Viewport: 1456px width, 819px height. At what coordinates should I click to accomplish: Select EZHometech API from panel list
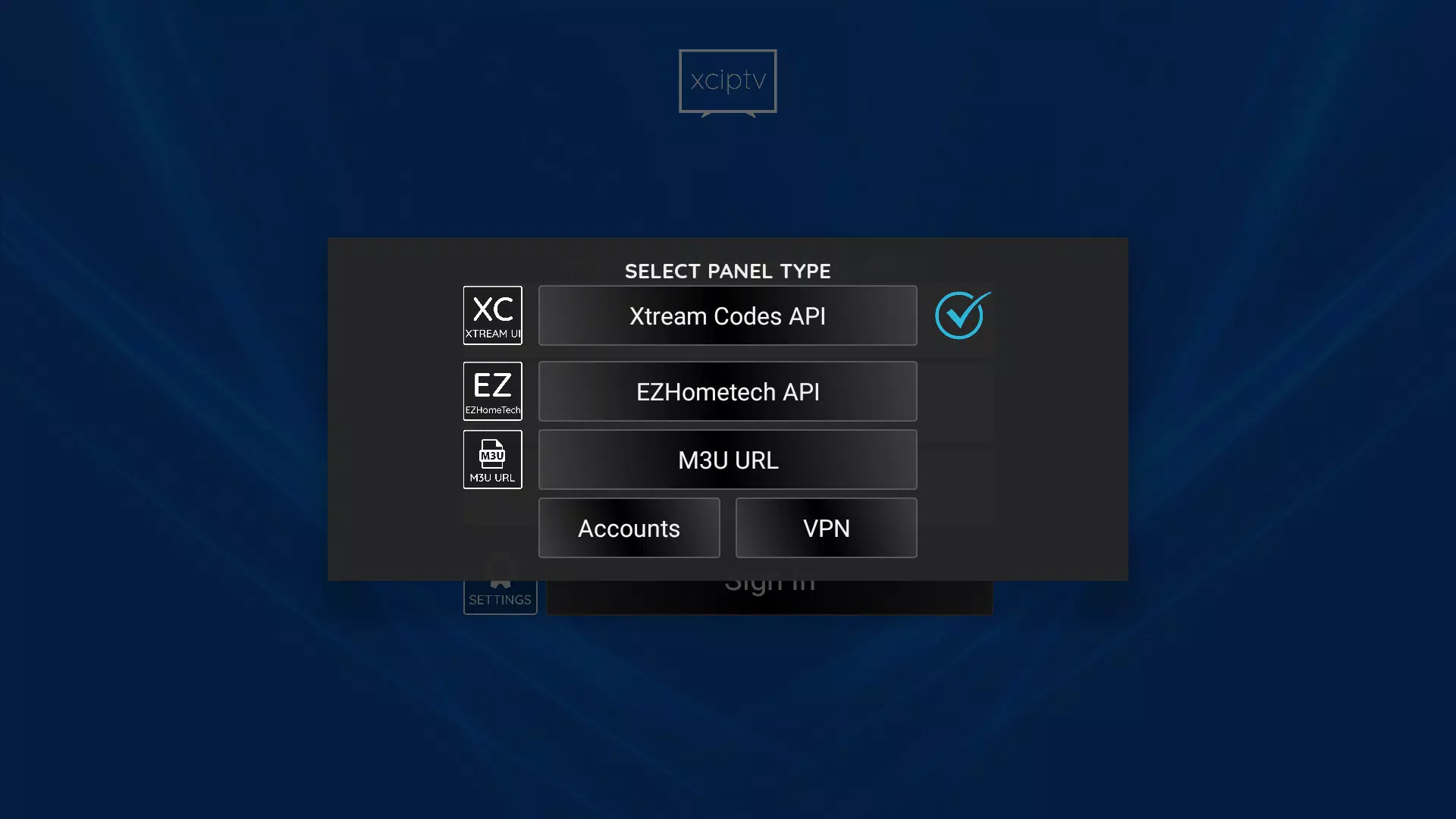[x=728, y=391]
